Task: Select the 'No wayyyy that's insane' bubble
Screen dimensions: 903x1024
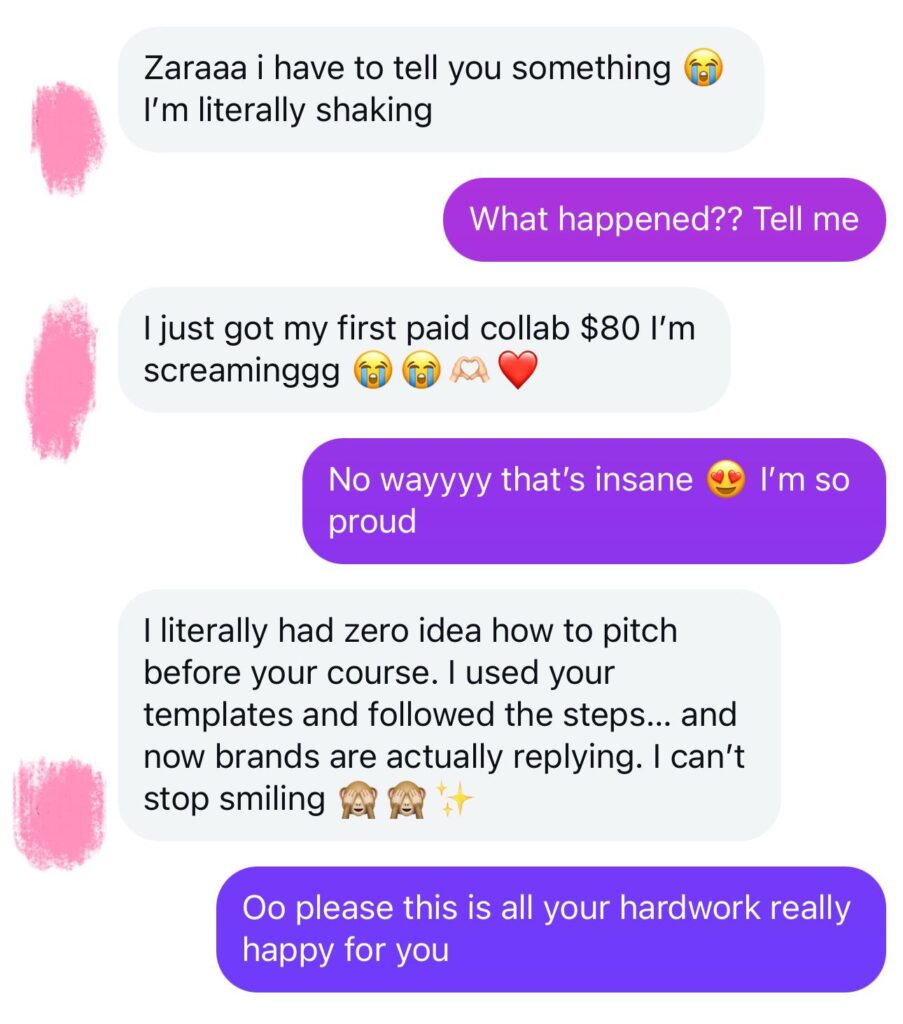Action: coord(594,501)
